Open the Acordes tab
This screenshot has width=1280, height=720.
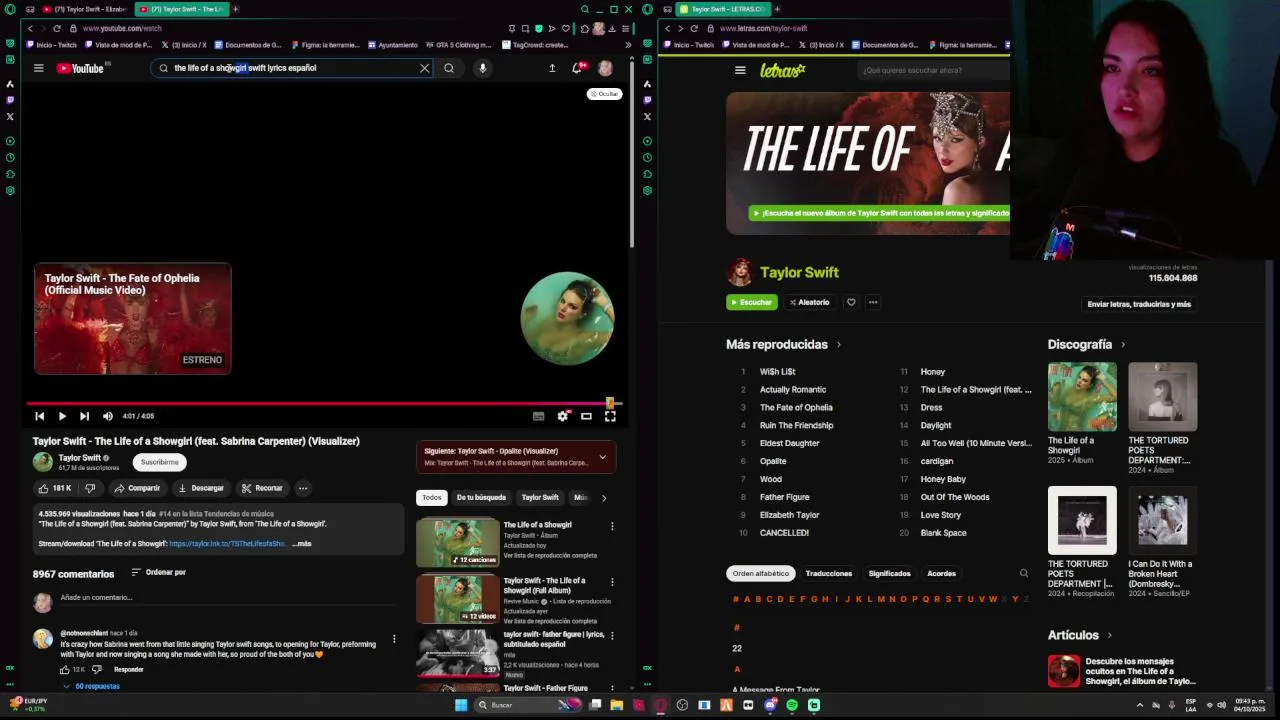click(941, 574)
